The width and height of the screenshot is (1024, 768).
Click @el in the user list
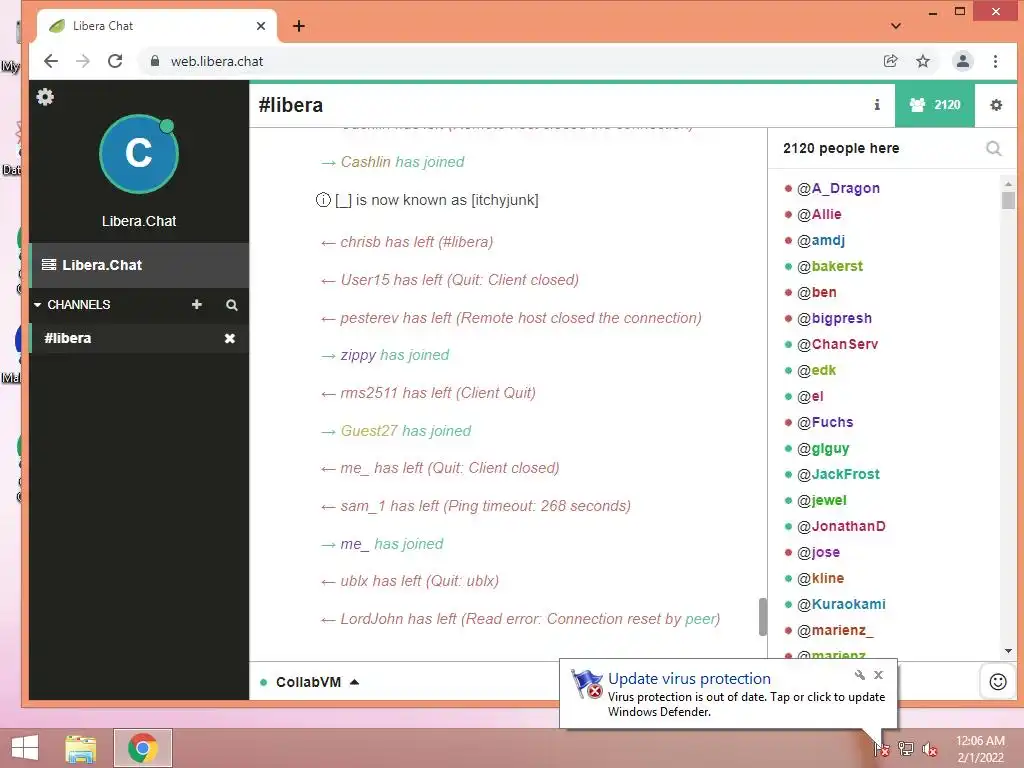[810, 396]
